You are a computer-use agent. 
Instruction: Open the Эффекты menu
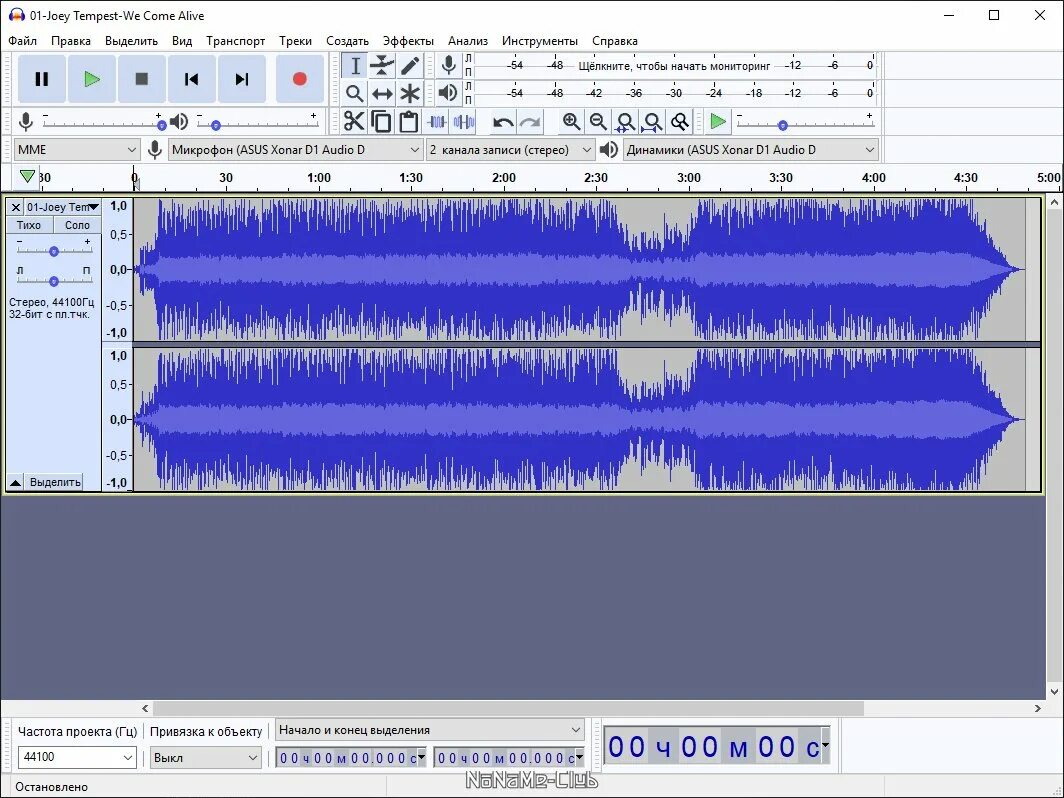(x=408, y=41)
